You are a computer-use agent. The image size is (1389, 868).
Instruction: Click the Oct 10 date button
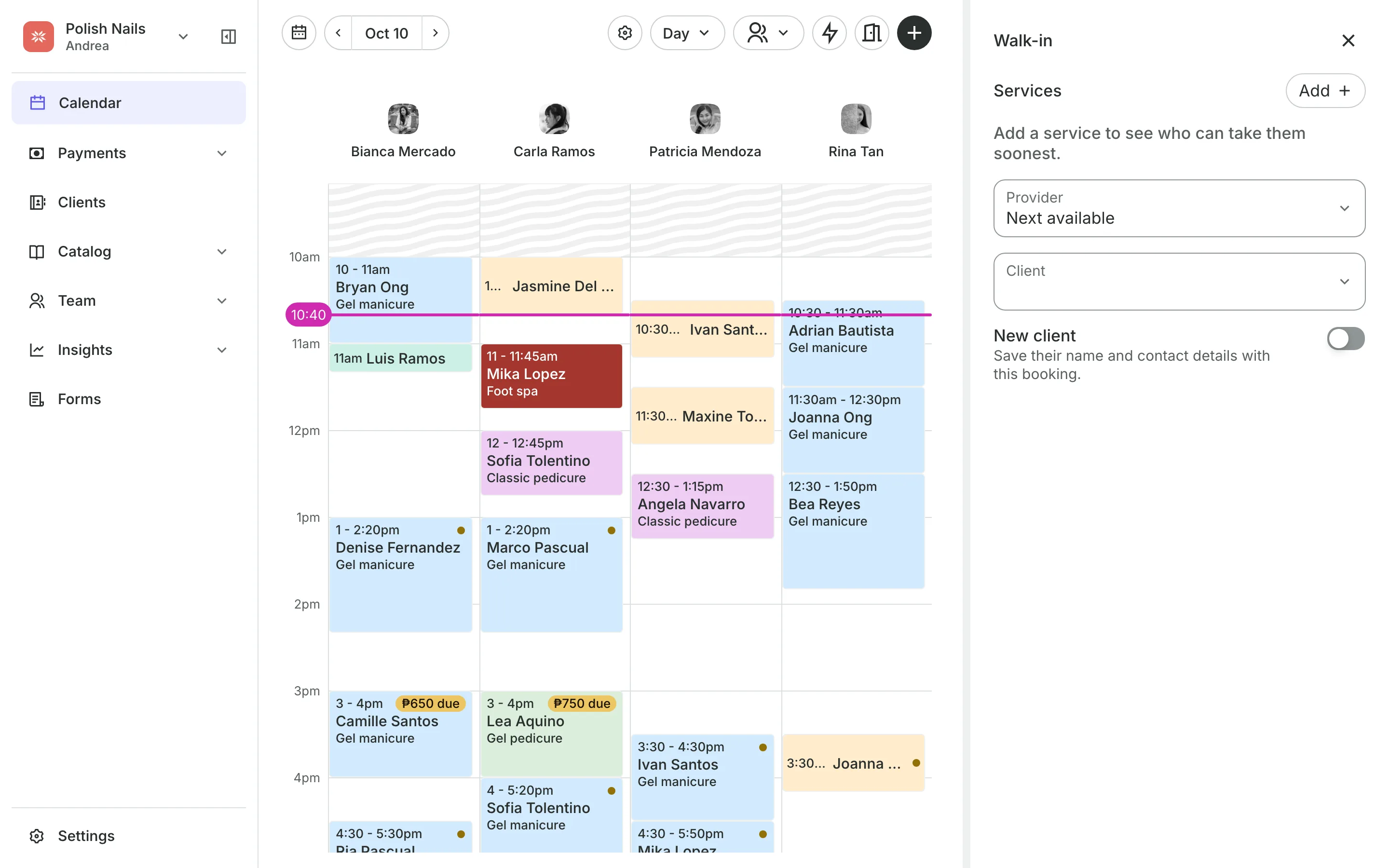[x=386, y=33]
